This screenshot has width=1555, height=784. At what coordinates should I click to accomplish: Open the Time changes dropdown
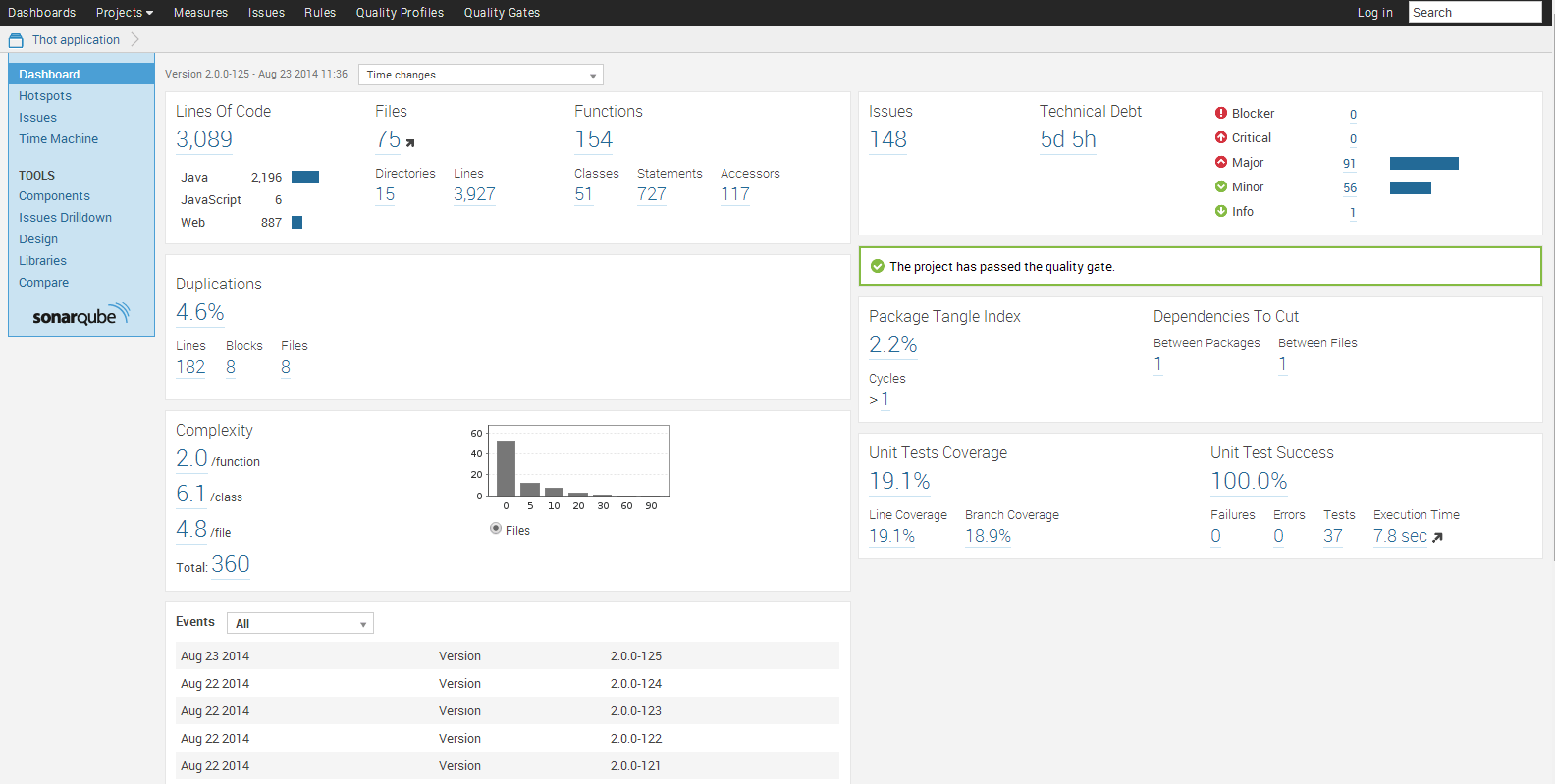tap(480, 75)
